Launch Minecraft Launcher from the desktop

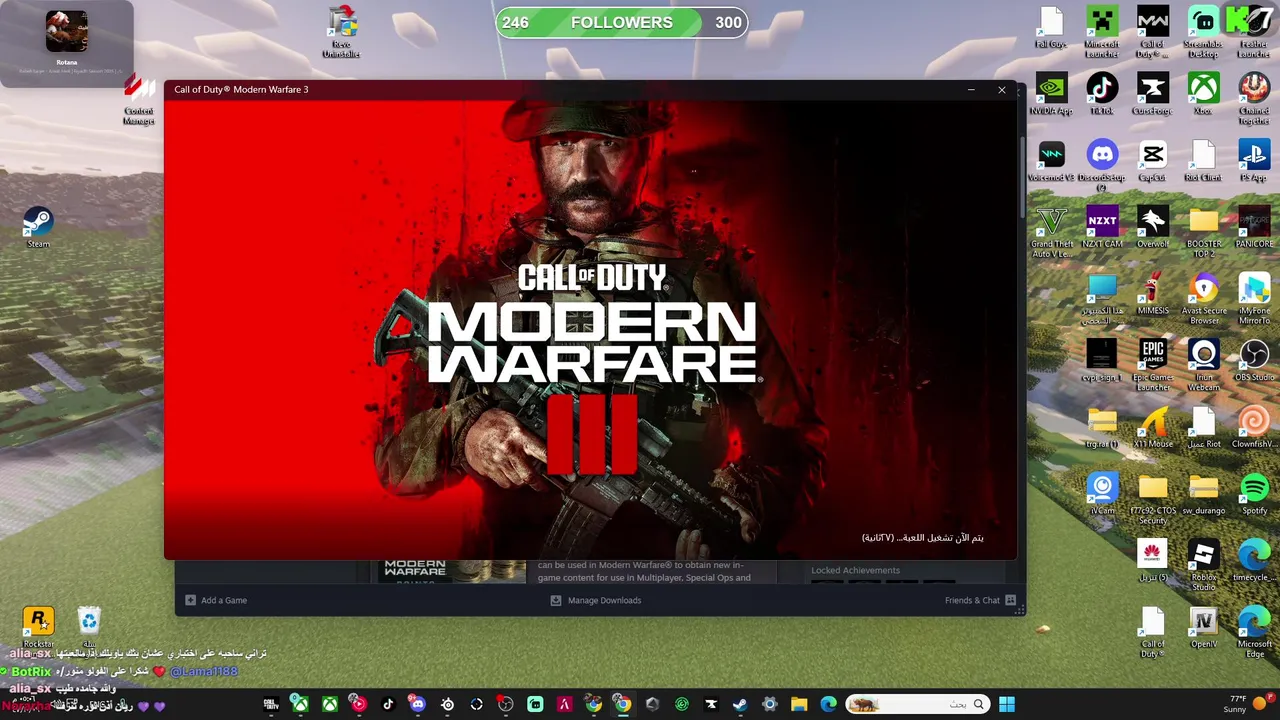tap(1102, 33)
